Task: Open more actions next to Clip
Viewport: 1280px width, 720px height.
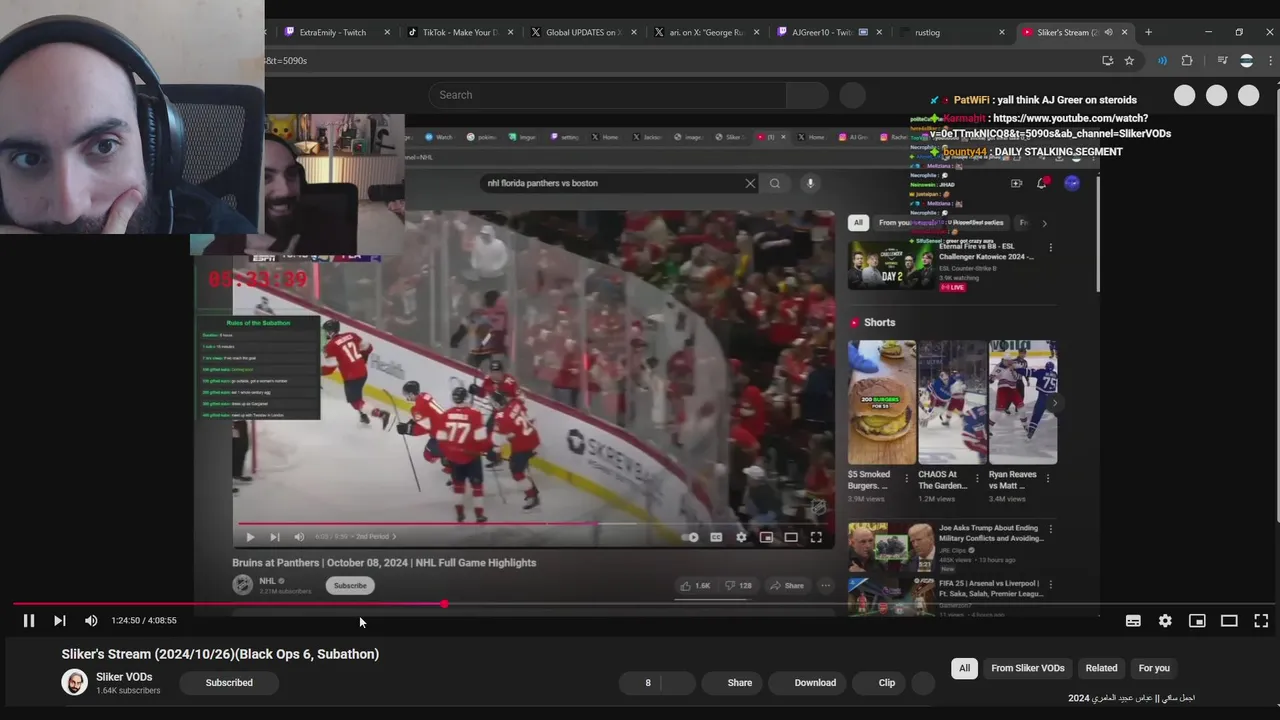Action: tap(923, 683)
